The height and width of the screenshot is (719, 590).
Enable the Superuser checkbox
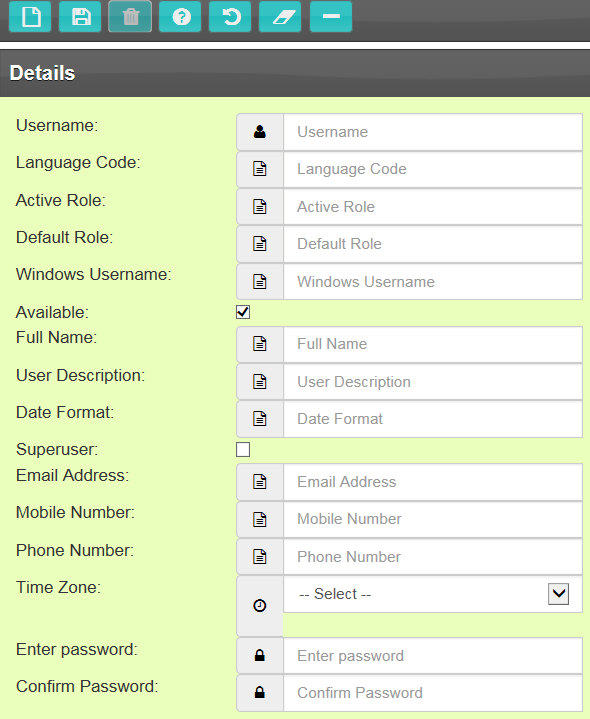[x=243, y=449]
